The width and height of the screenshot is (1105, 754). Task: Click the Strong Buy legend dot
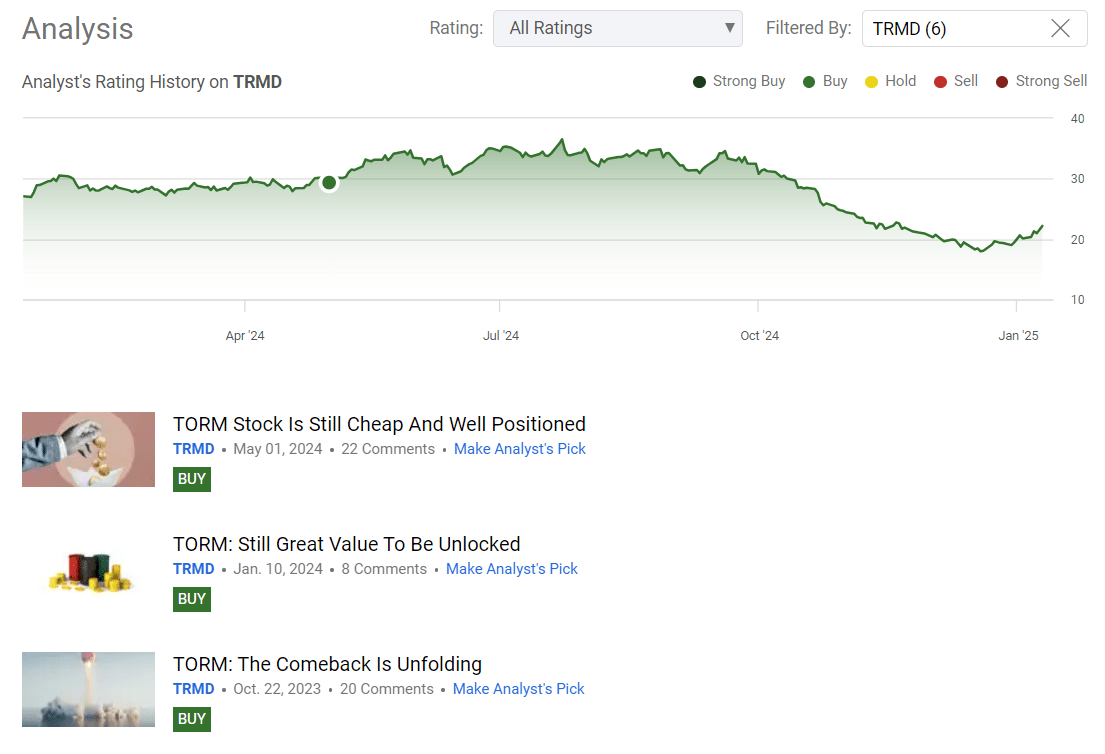coord(700,82)
